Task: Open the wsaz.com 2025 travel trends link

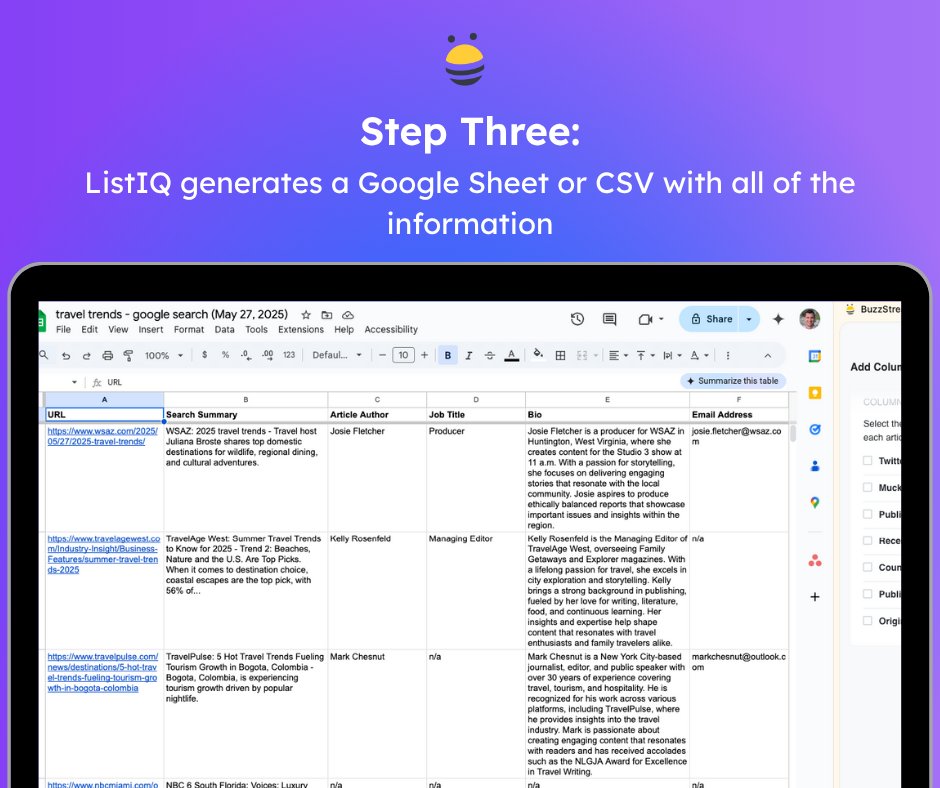Action: pyautogui.click(x=103, y=436)
